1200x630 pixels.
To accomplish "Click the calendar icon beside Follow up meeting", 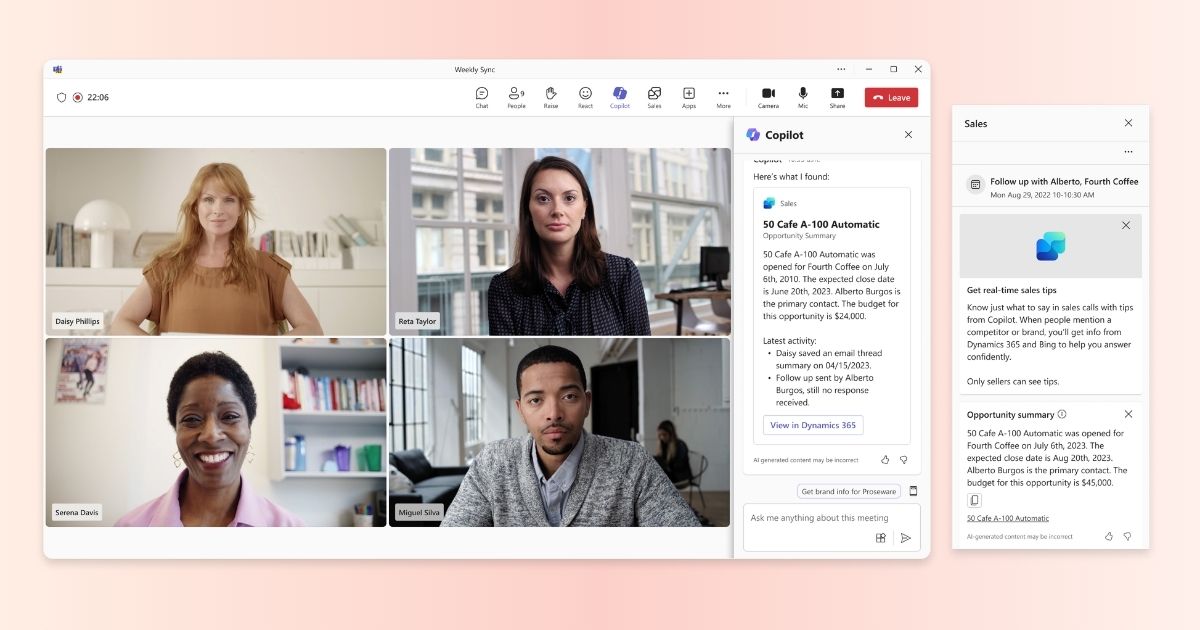I will 976,184.
